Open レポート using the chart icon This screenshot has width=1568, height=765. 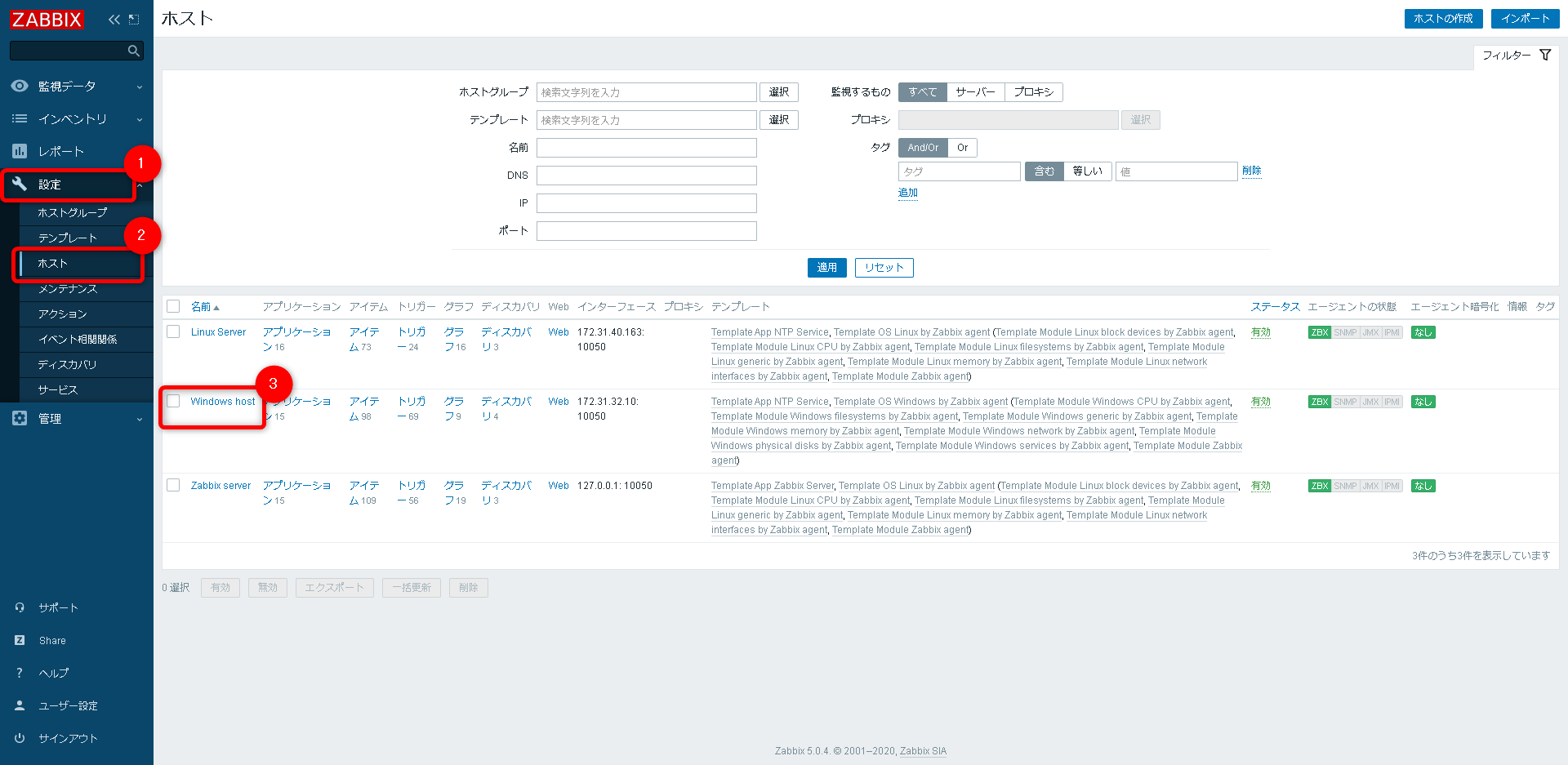tap(20, 151)
